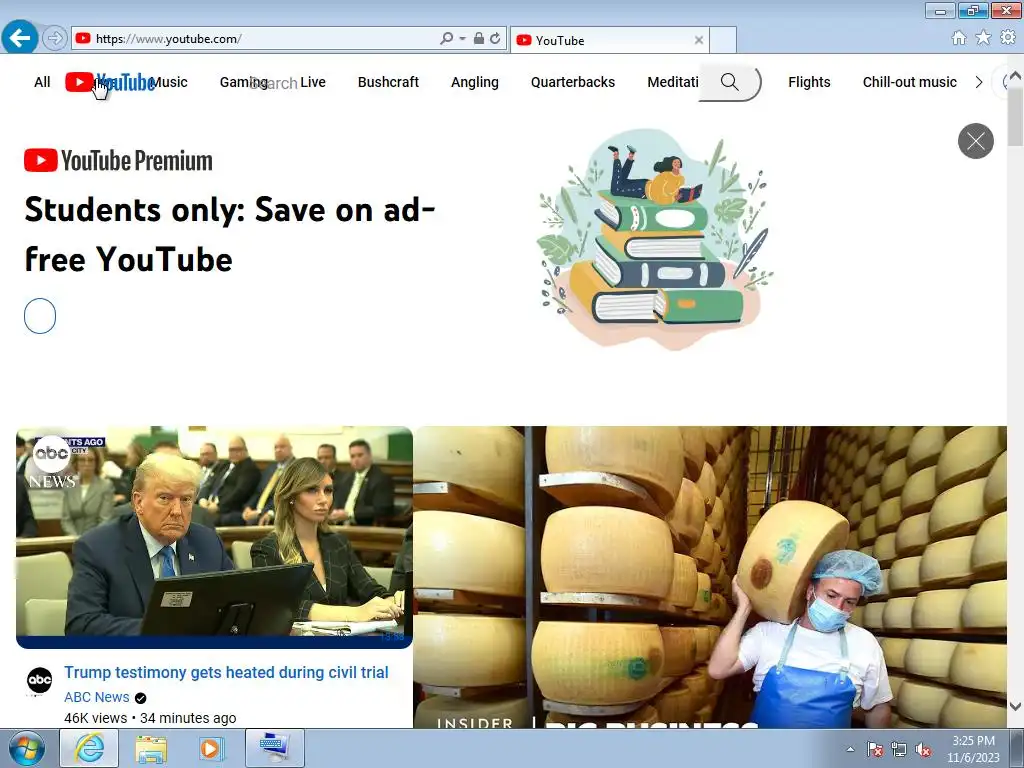Open the Action Center flag tray icon
This screenshot has width=1024, height=768.
875,749
